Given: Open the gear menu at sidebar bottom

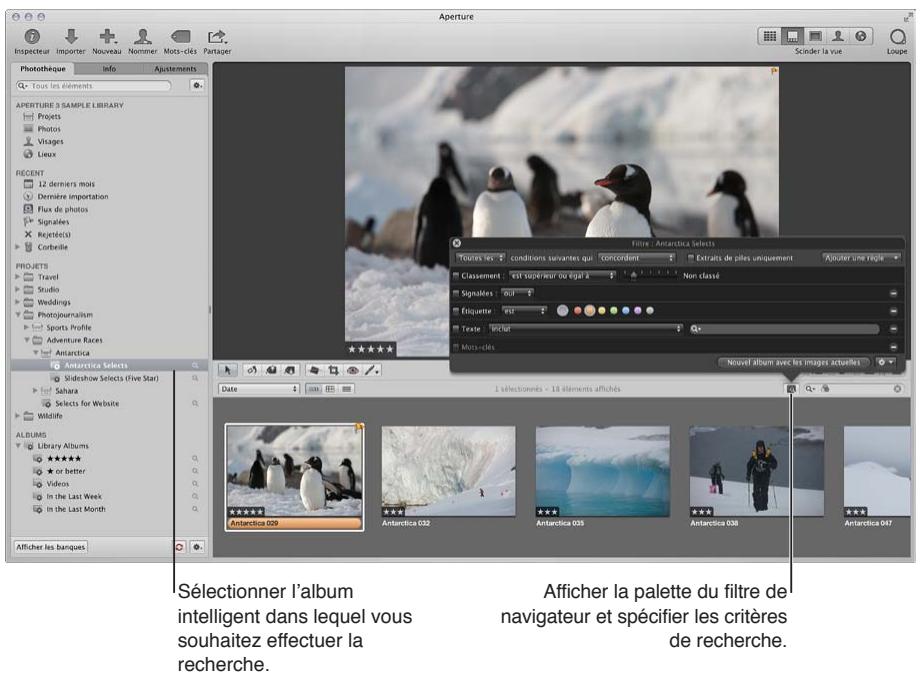Looking at the screenshot, I should click(x=198, y=547).
